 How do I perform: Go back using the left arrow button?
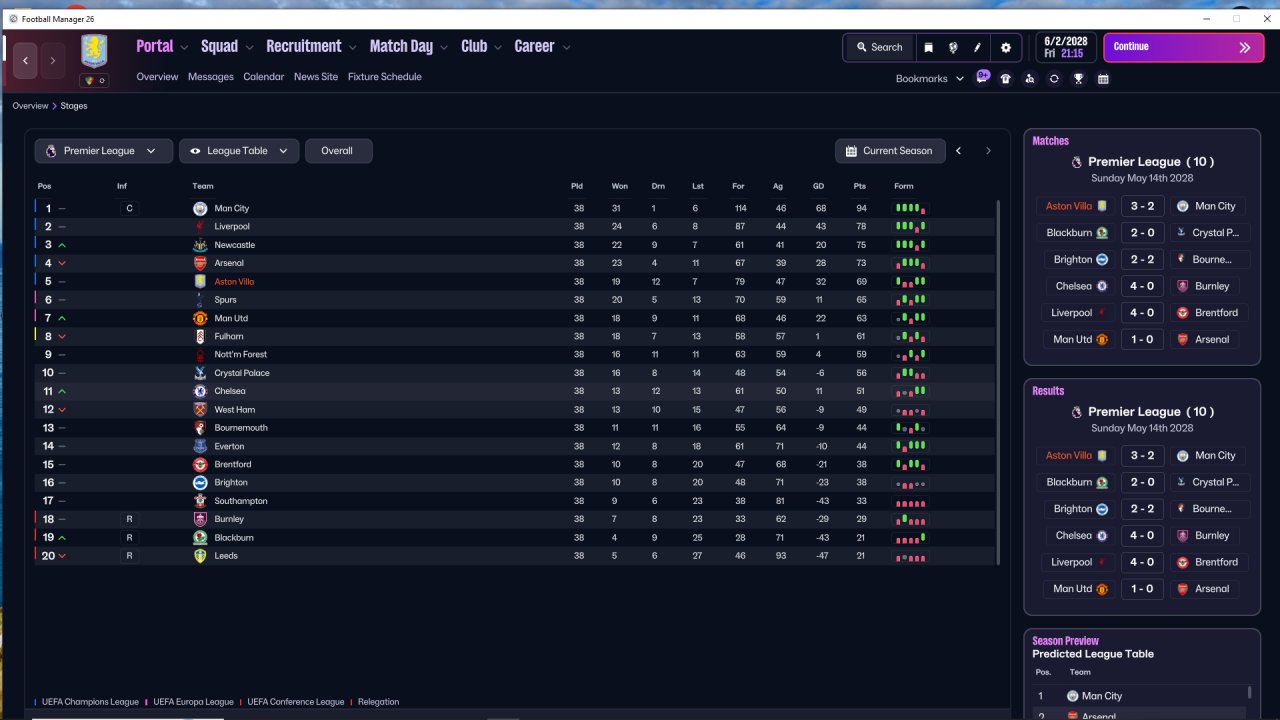(x=25, y=61)
